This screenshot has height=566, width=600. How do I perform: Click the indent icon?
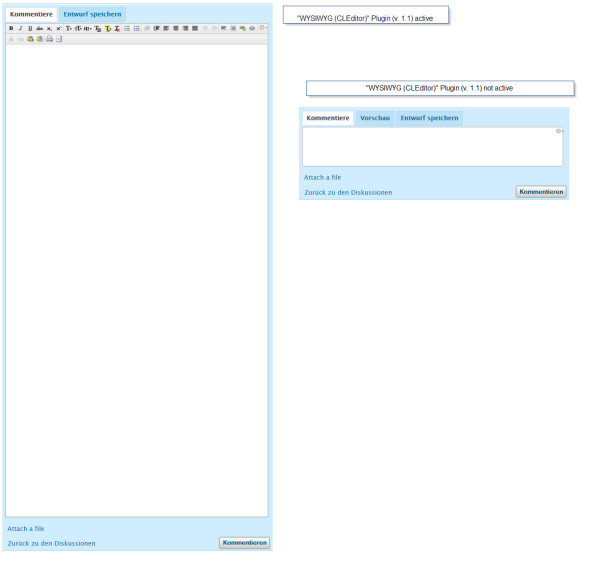point(157,28)
